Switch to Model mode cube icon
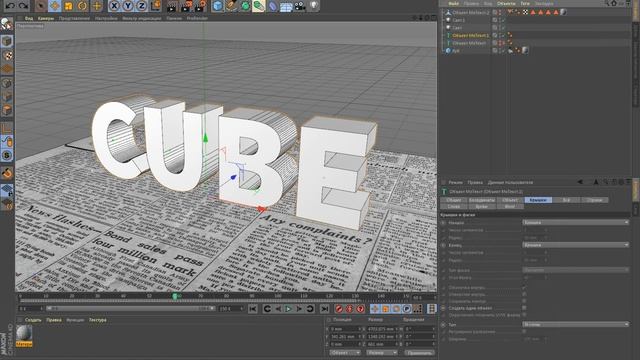640x360 pixels. tap(7, 41)
